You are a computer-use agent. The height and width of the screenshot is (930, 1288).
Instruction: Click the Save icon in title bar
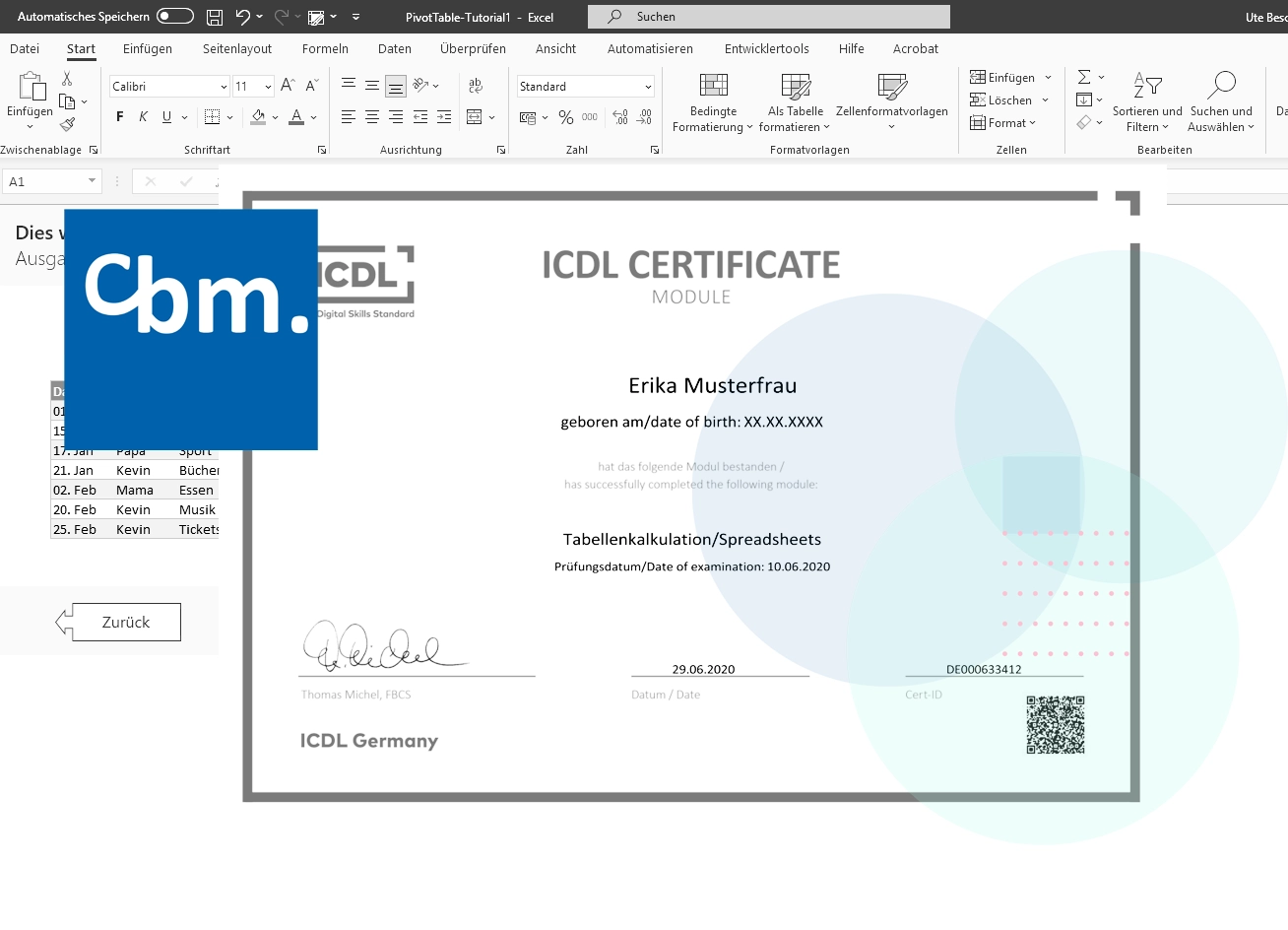click(215, 17)
